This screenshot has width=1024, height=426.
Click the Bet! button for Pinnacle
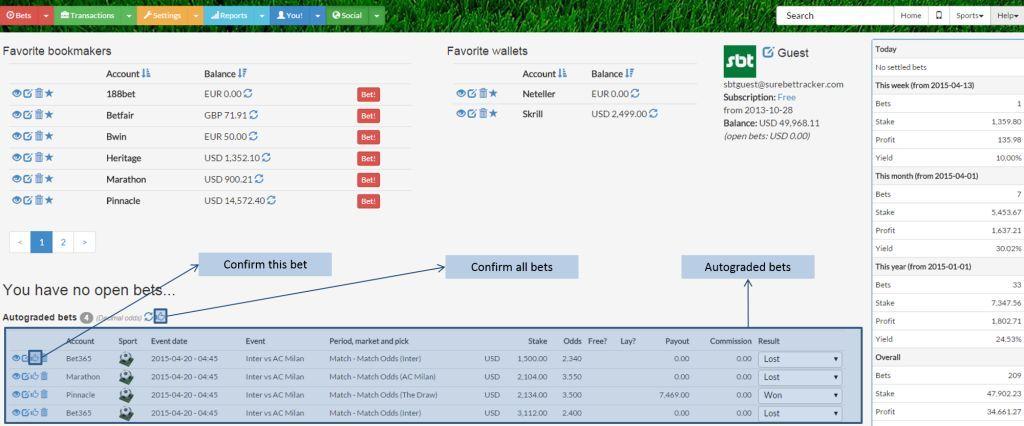click(368, 201)
